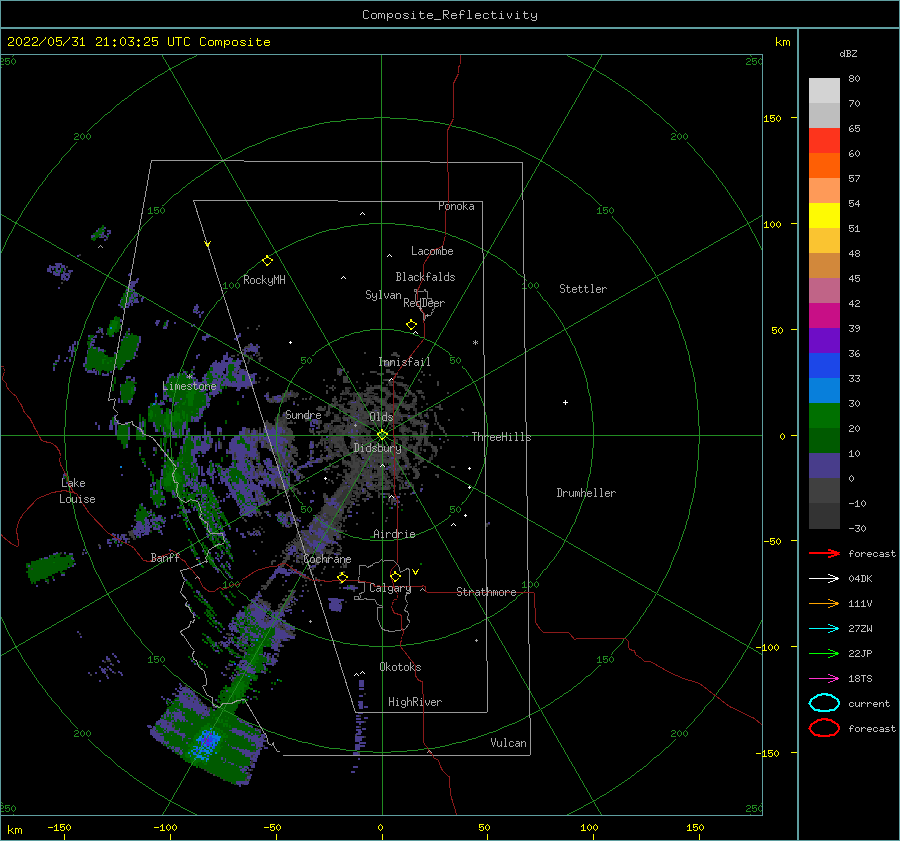Click the purple 39–36 dBZ color swatch
900x841 pixels.
[x=824, y=341]
